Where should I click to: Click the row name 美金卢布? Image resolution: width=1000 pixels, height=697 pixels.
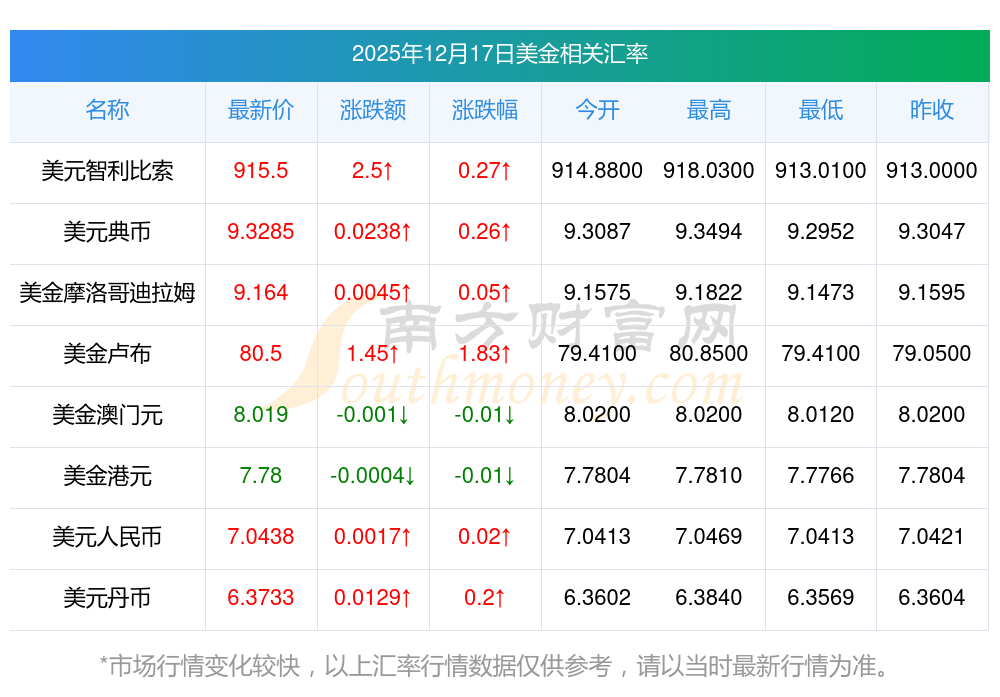(107, 353)
